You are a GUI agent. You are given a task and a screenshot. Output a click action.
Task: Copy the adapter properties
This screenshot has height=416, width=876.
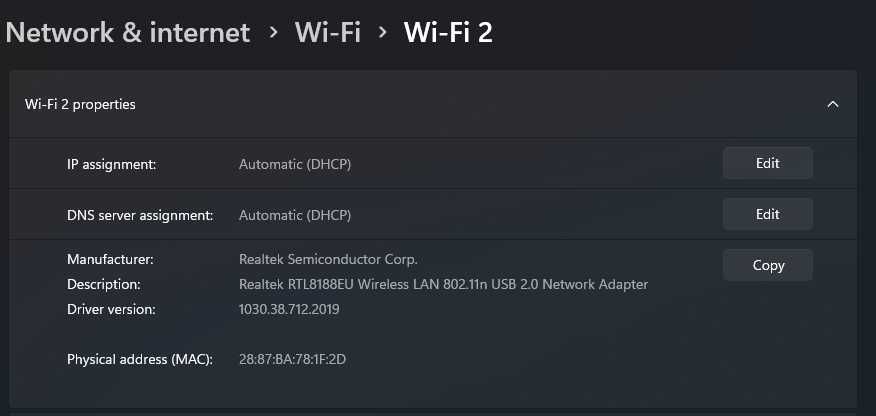767,265
